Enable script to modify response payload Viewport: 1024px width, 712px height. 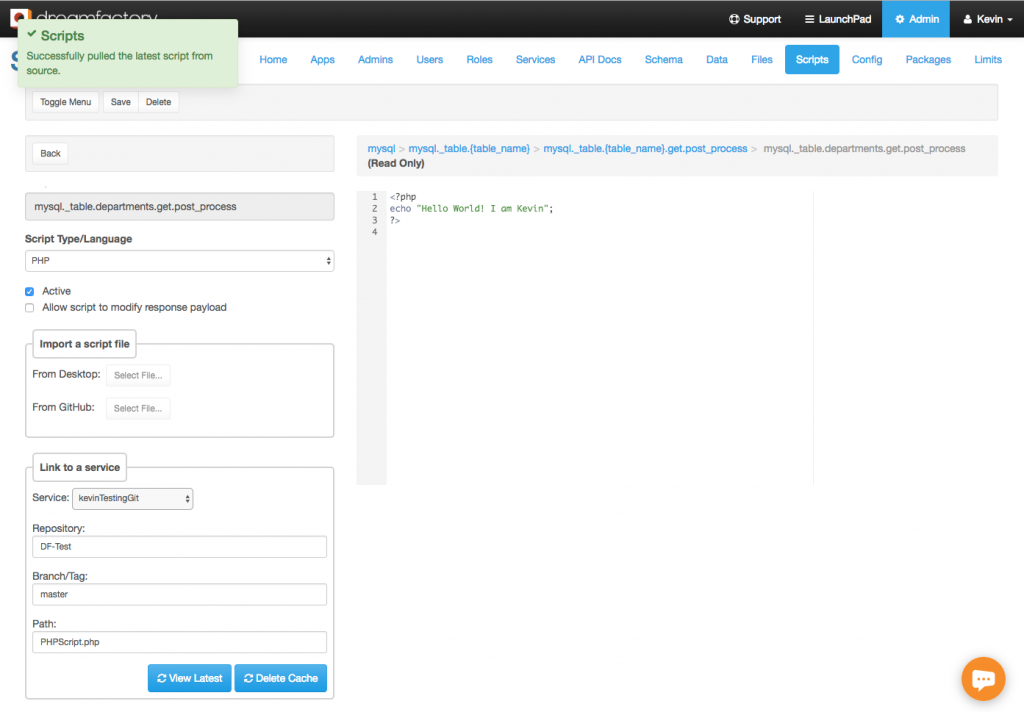click(29, 307)
